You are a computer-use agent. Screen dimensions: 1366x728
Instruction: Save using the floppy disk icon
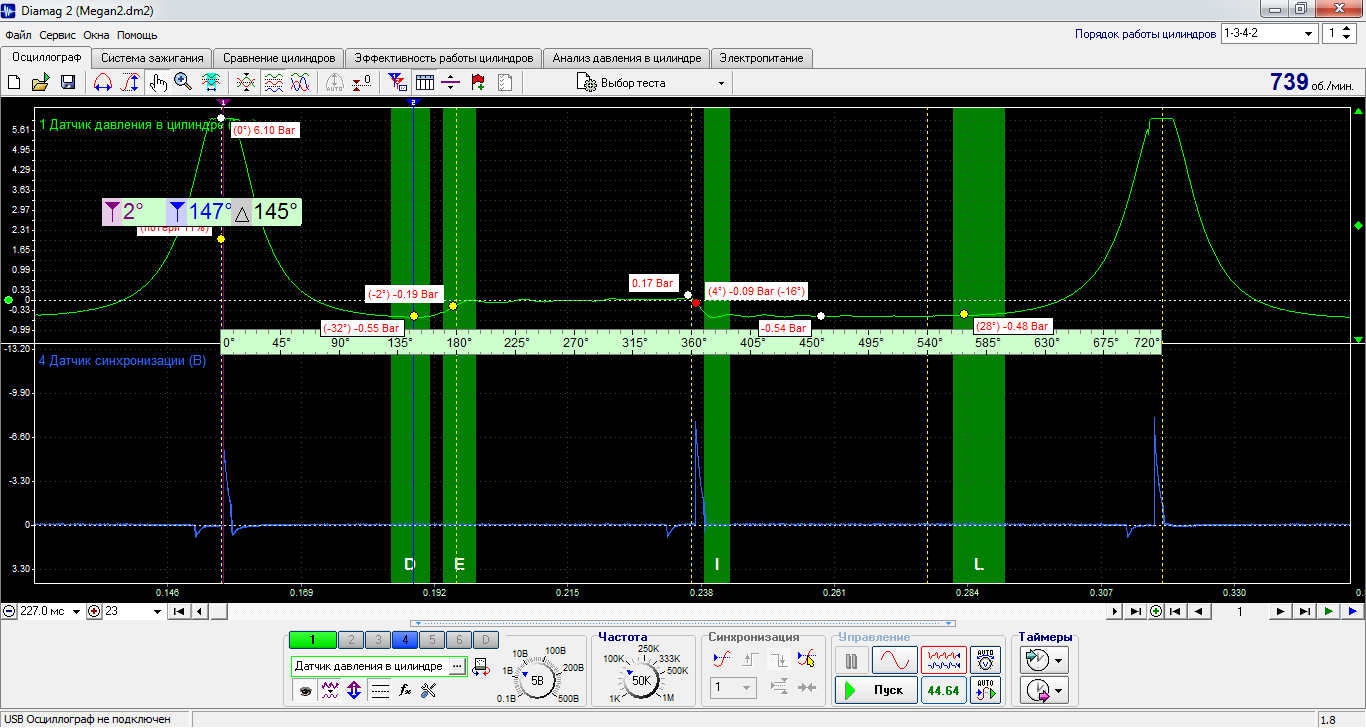(68, 83)
